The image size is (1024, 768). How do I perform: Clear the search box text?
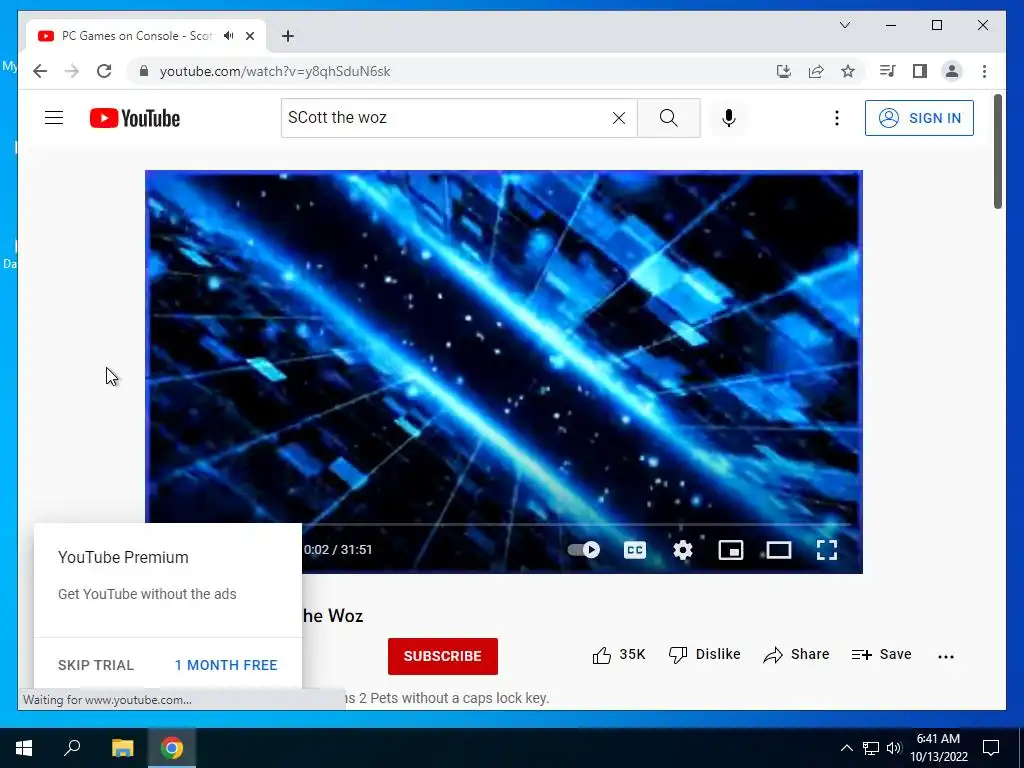618,118
